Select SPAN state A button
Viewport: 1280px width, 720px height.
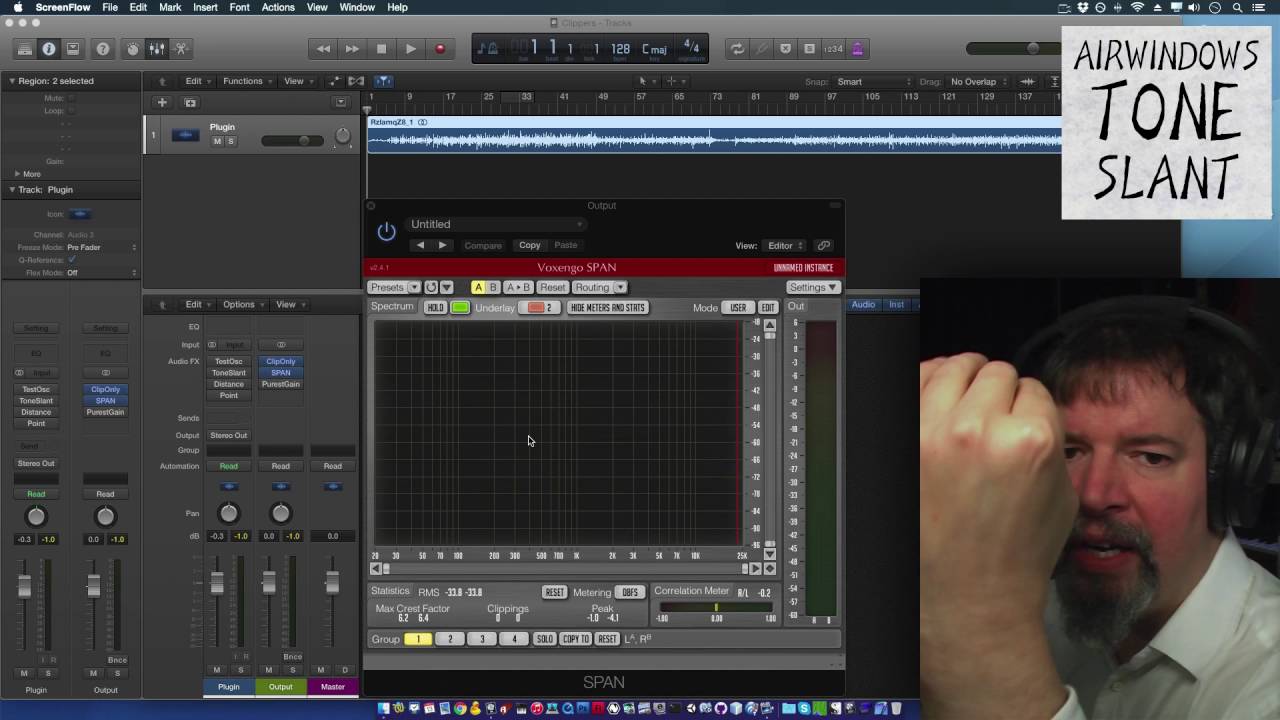[478, 287]
